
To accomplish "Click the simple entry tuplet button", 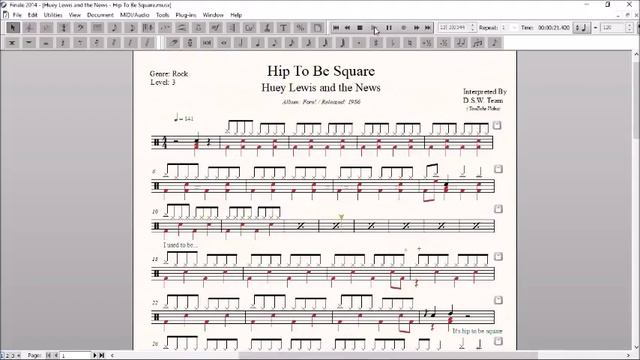I will coord(478,42).
